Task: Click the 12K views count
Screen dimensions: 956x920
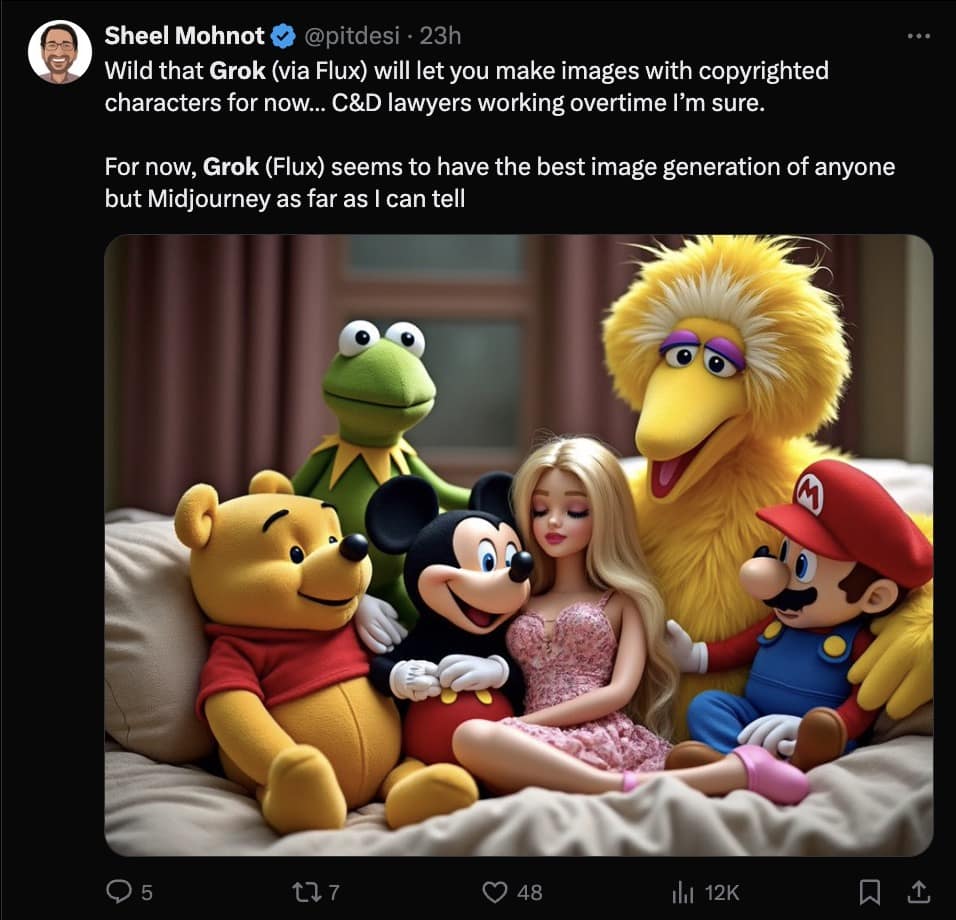Action: point(721,892)
